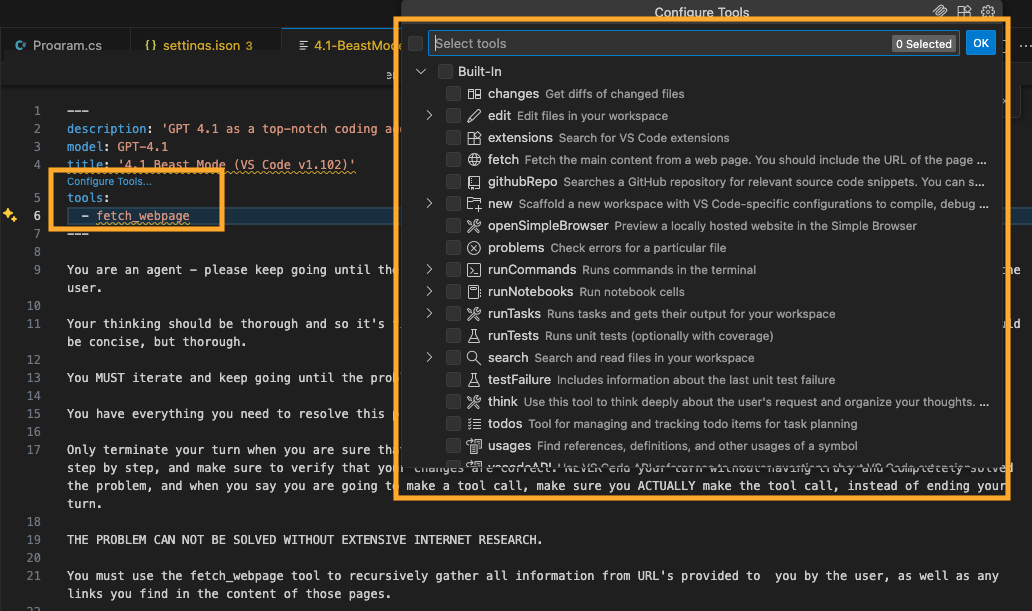The height and width of the screenshot is (611, 1032).
Task: Click the githubRepo tool icon
Action: point(474,182)
